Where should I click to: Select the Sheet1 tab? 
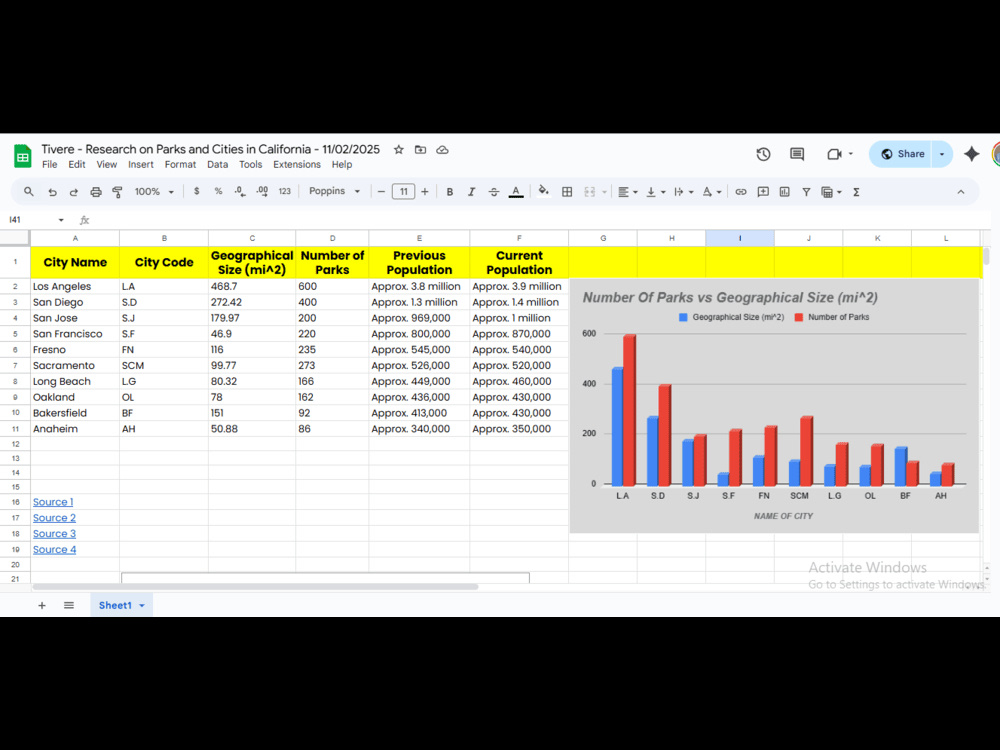coord(121,605)
